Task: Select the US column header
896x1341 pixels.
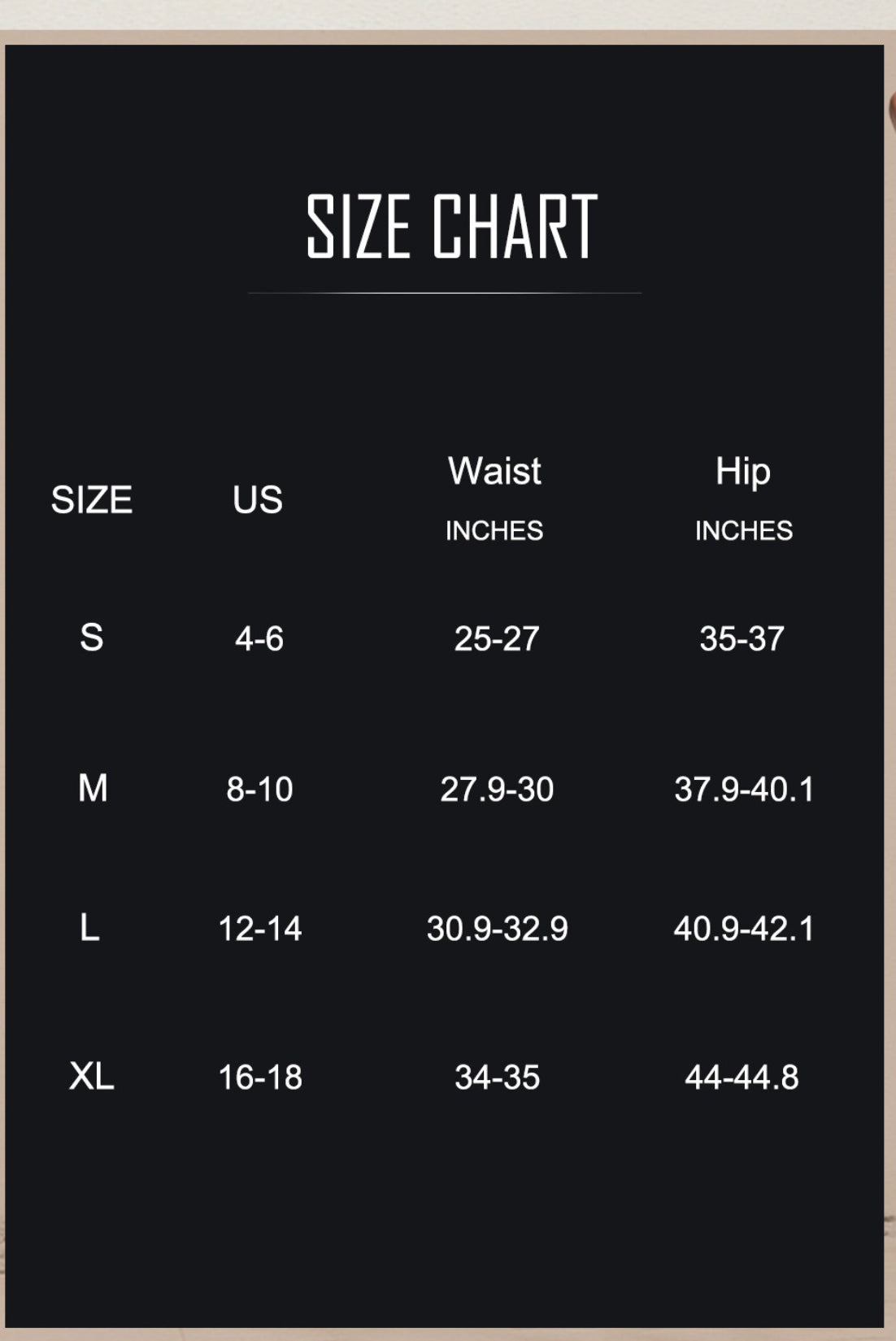Action: 258,499
